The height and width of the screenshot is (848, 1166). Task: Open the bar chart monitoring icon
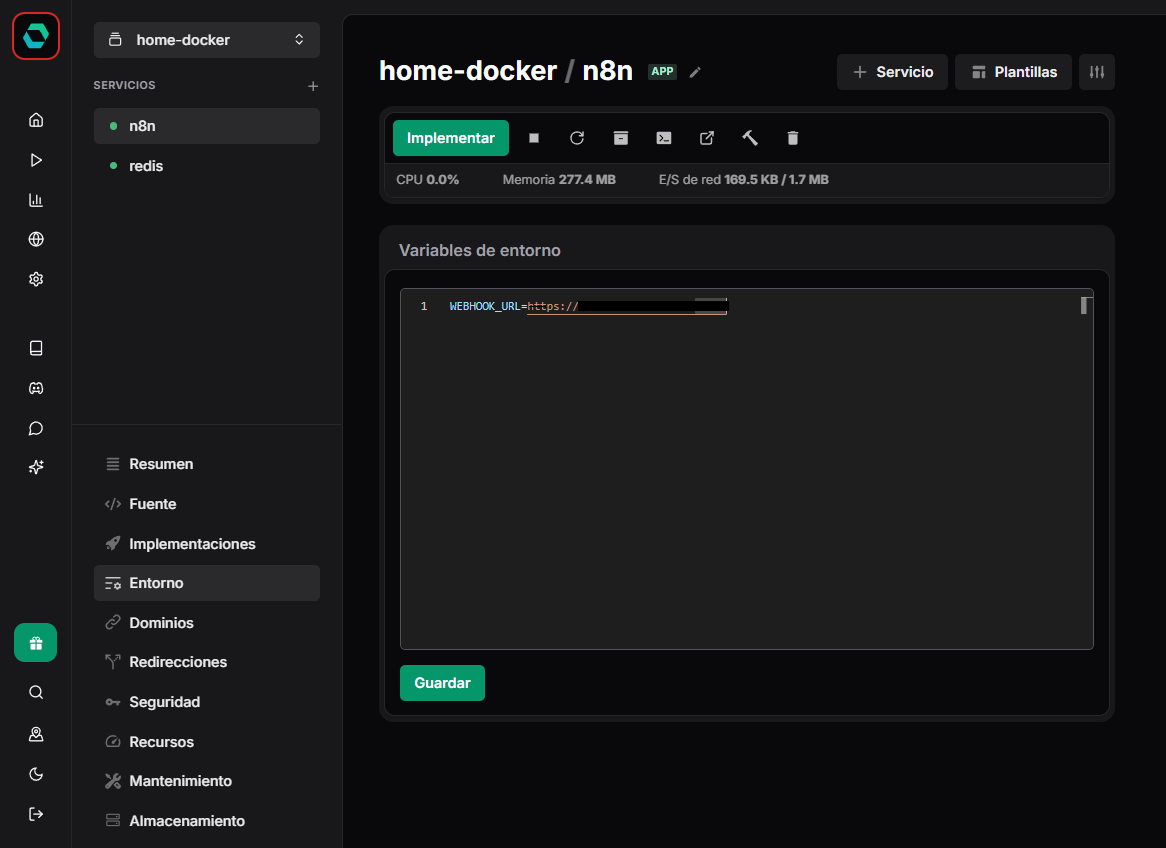[36, 200]
